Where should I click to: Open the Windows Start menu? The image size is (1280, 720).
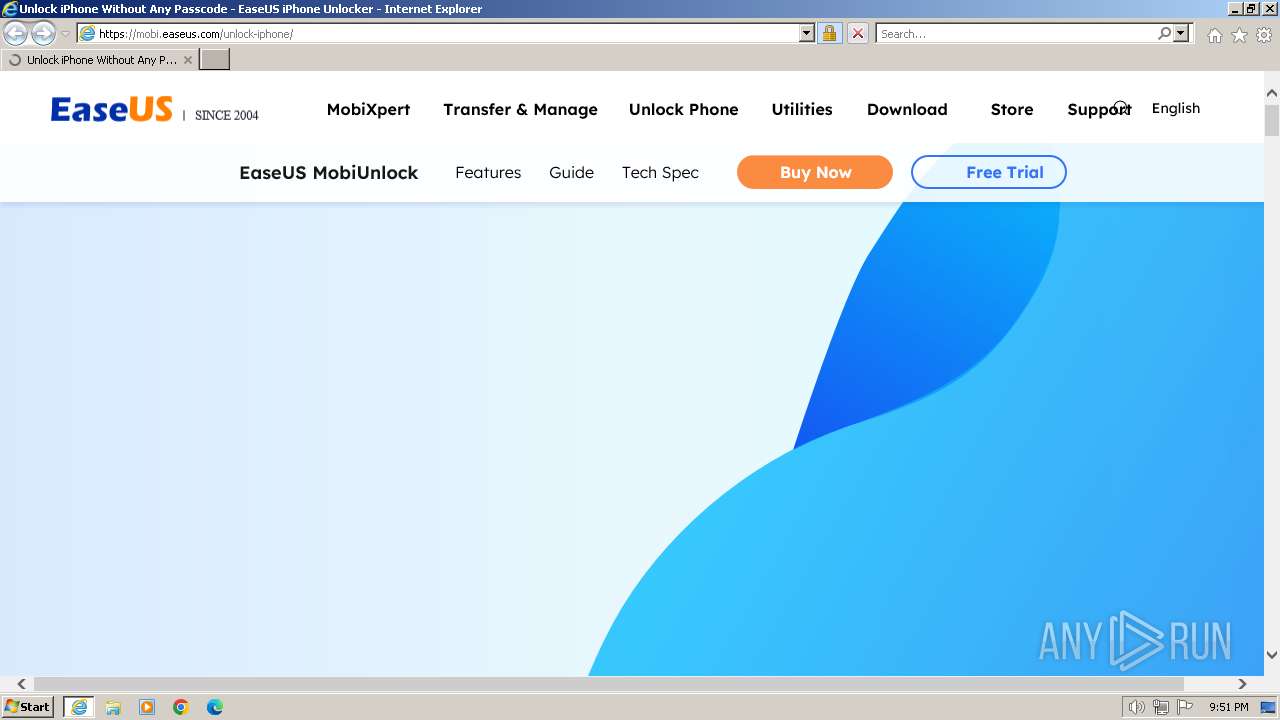coord(27,707)
